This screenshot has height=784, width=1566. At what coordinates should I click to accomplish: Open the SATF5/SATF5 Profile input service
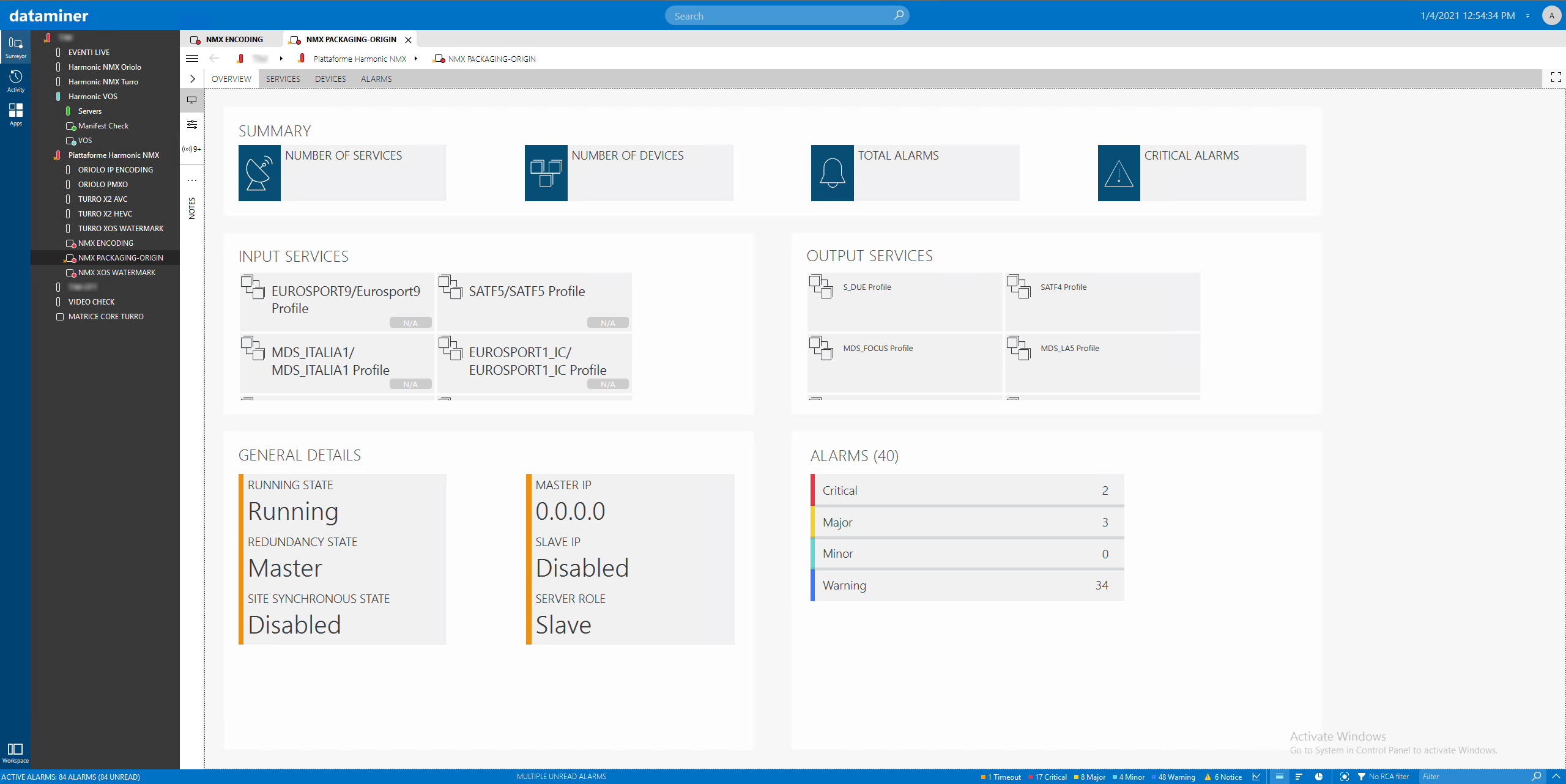533,301
